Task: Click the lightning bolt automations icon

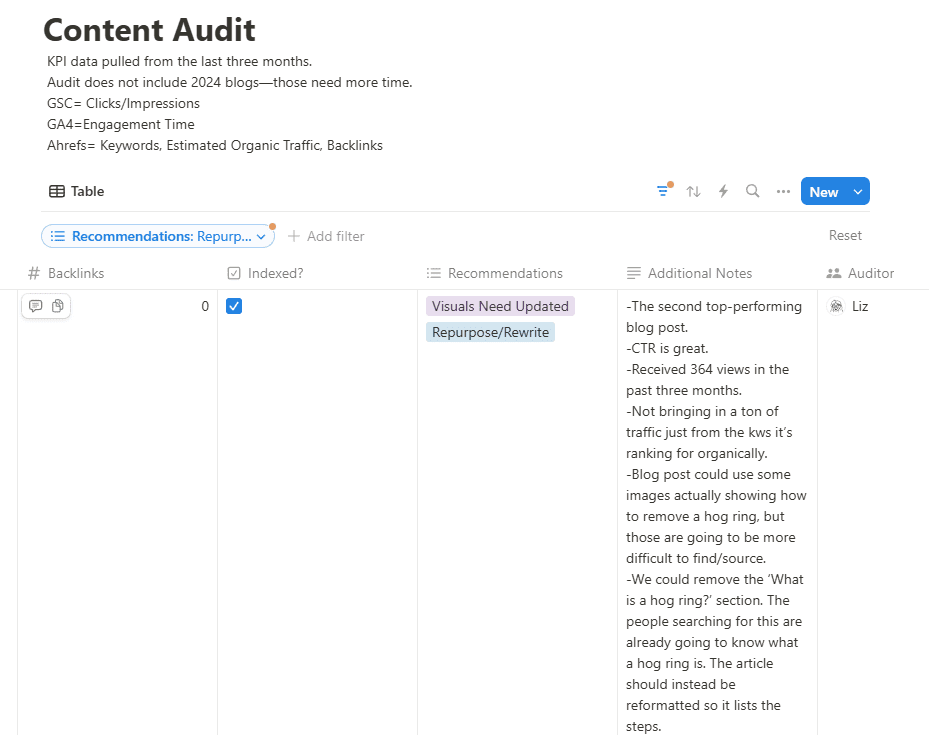Action: (x=723, y=191)
